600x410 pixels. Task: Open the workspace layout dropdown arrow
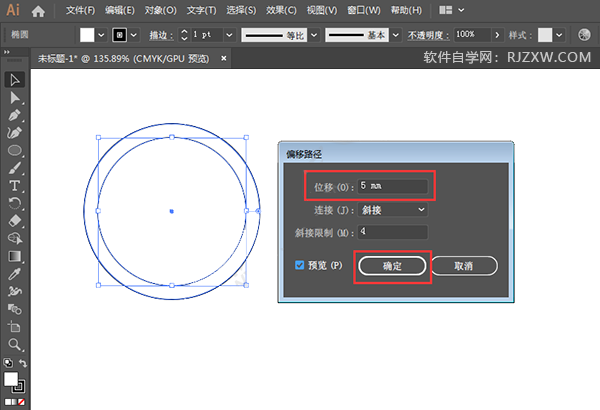click(x=461, y=10)
